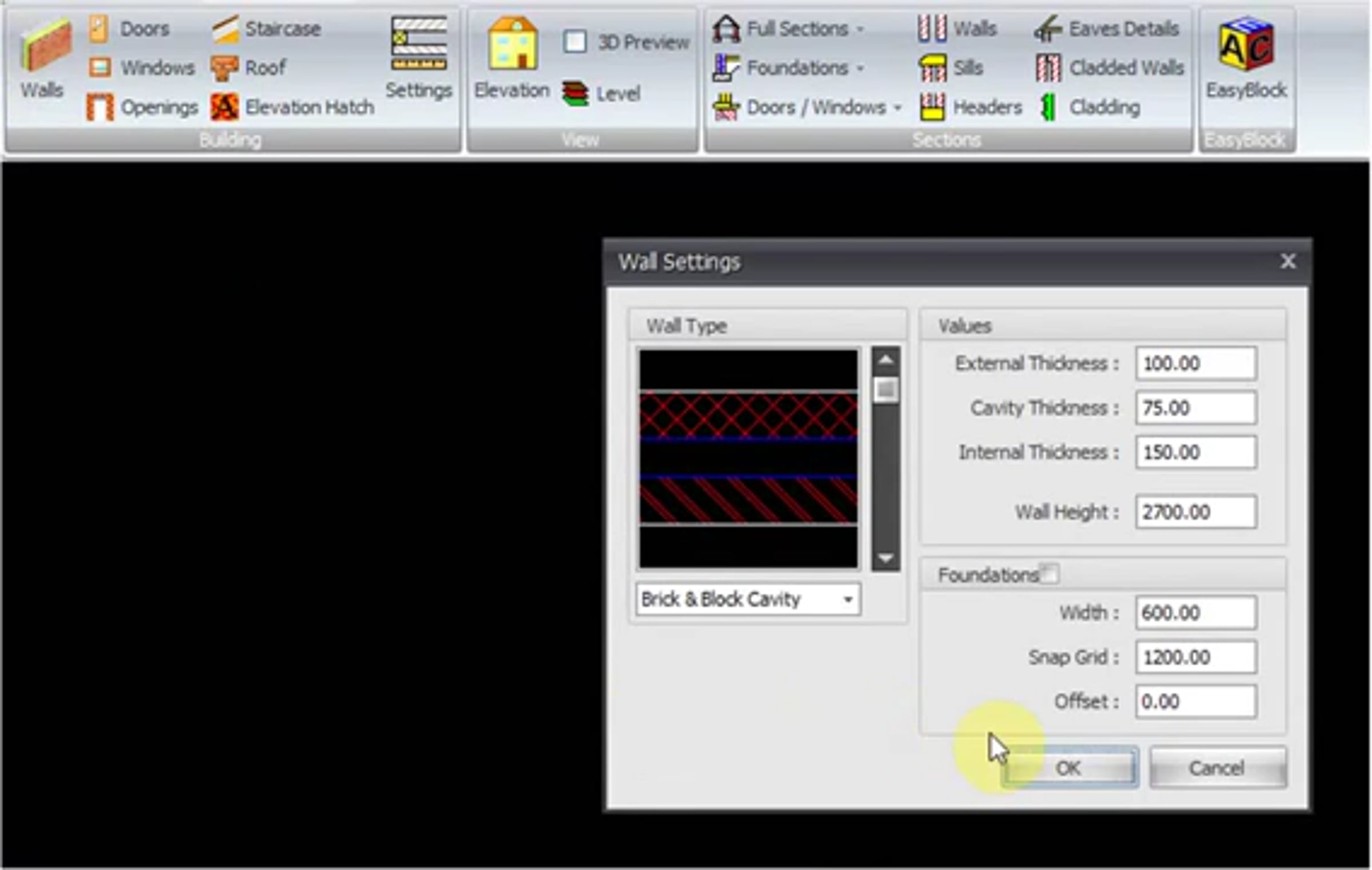Launch the EasyBlock tool
Screen dimensions: 1372x870
[x=1246, y=44]
